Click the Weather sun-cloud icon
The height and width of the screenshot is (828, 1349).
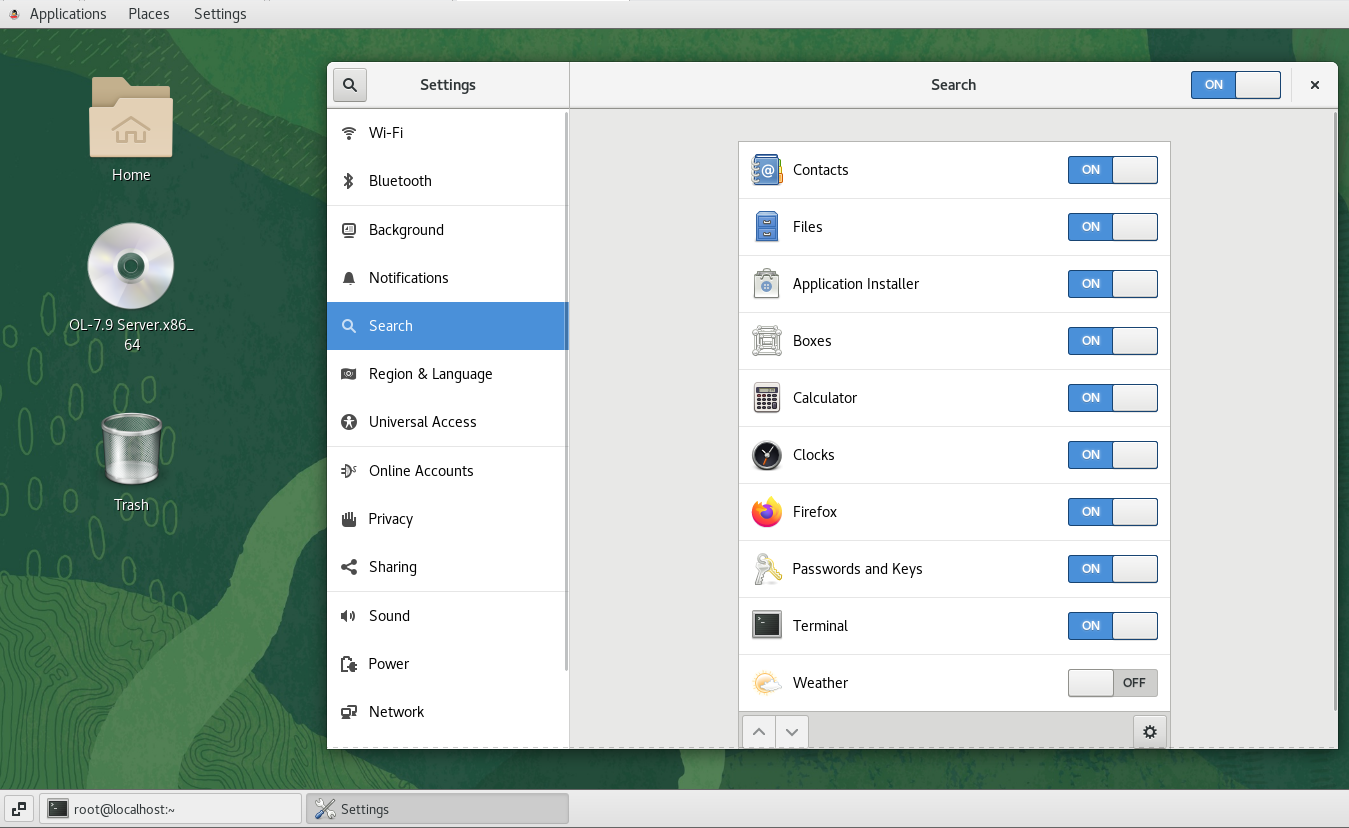click(x=767, y=683)
